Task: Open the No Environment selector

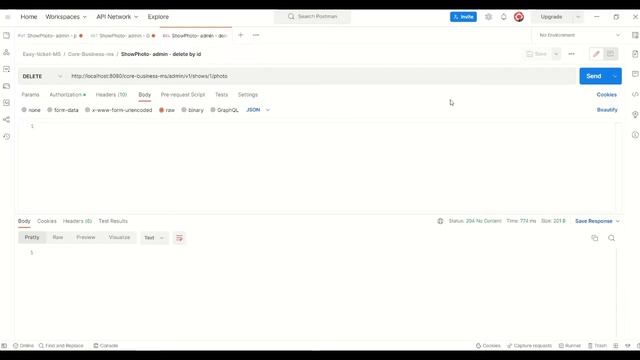Action: [579, 35]
